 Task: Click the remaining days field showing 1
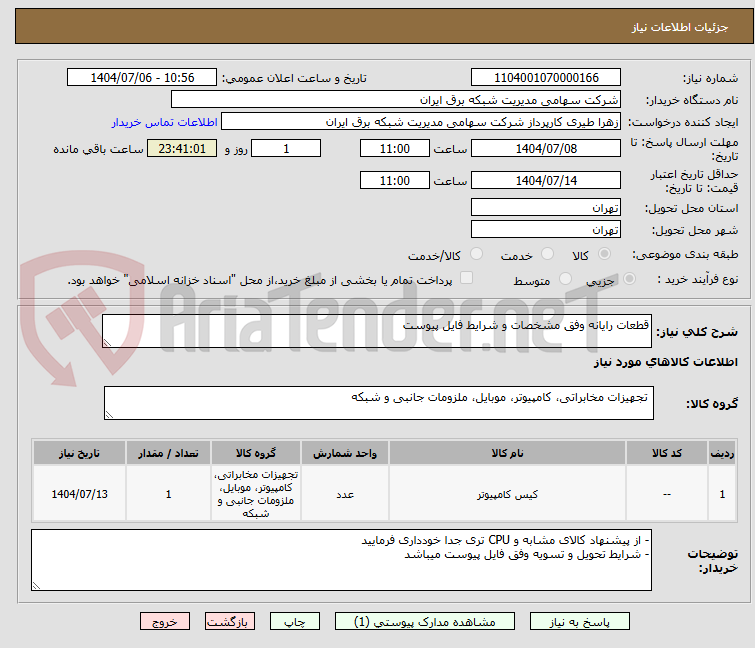(286, 148)
